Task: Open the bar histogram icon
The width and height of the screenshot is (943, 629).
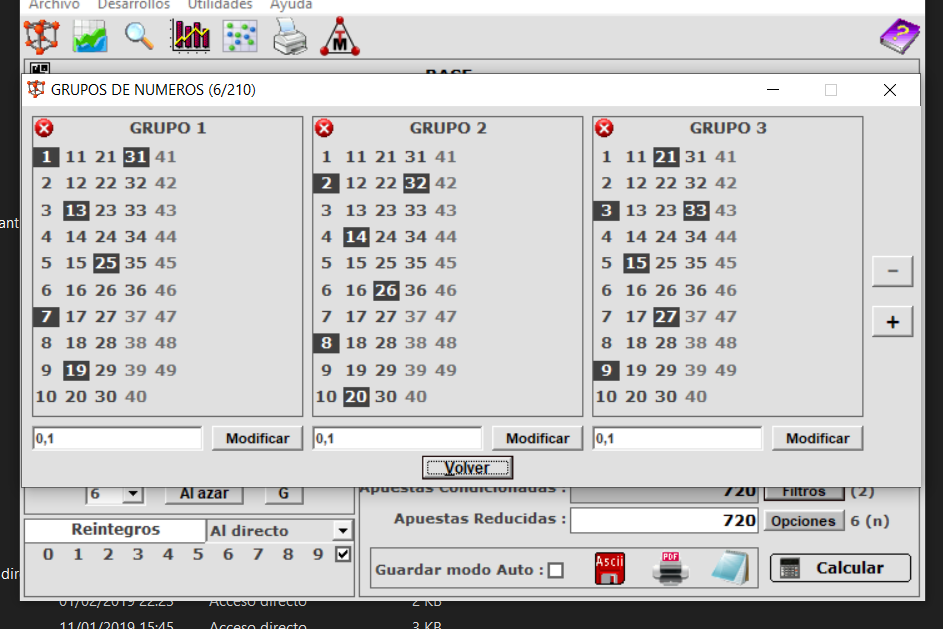Action: tap(191, 37)
